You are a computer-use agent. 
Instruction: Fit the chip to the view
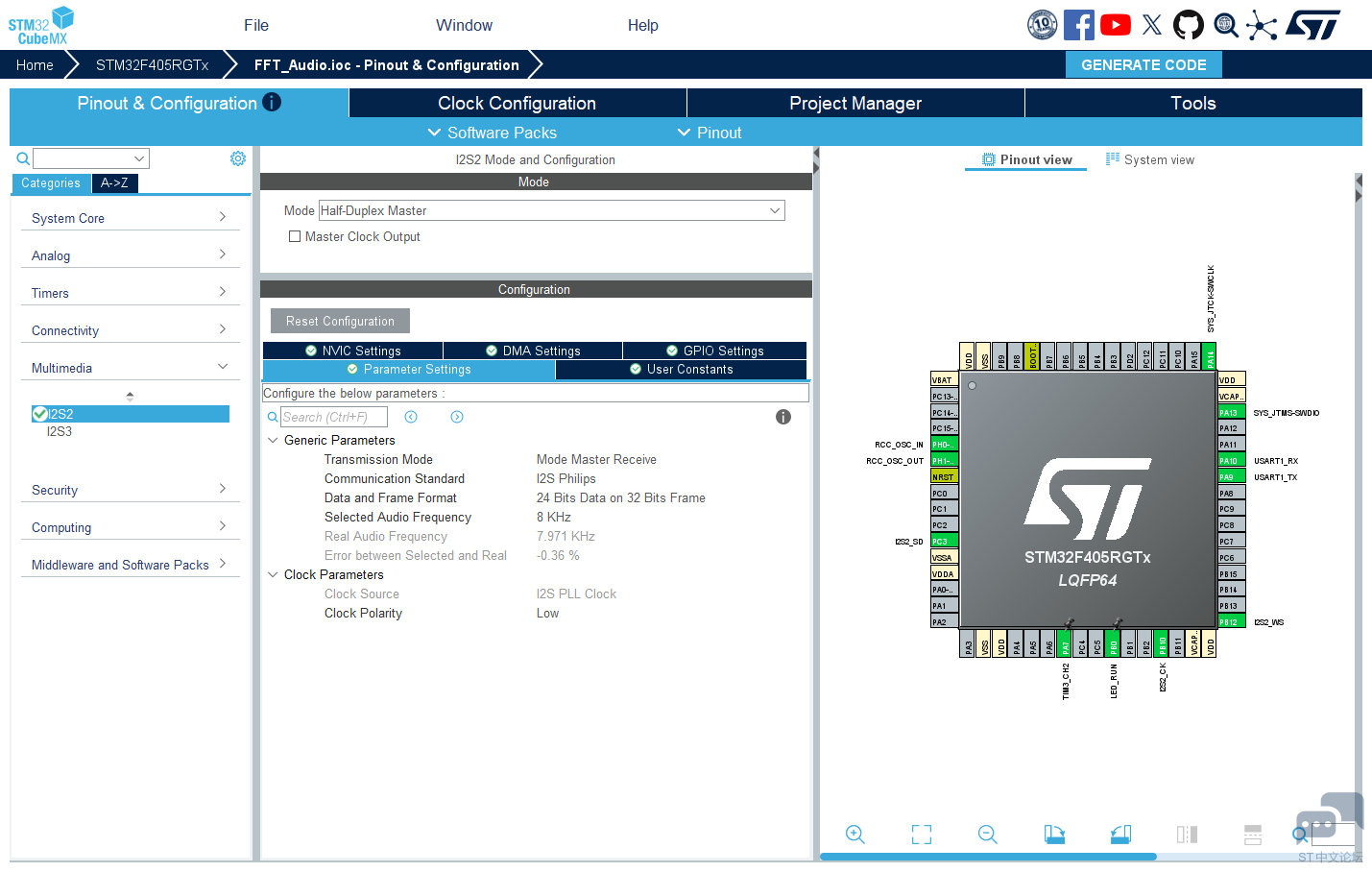click(x=922, y=835)
